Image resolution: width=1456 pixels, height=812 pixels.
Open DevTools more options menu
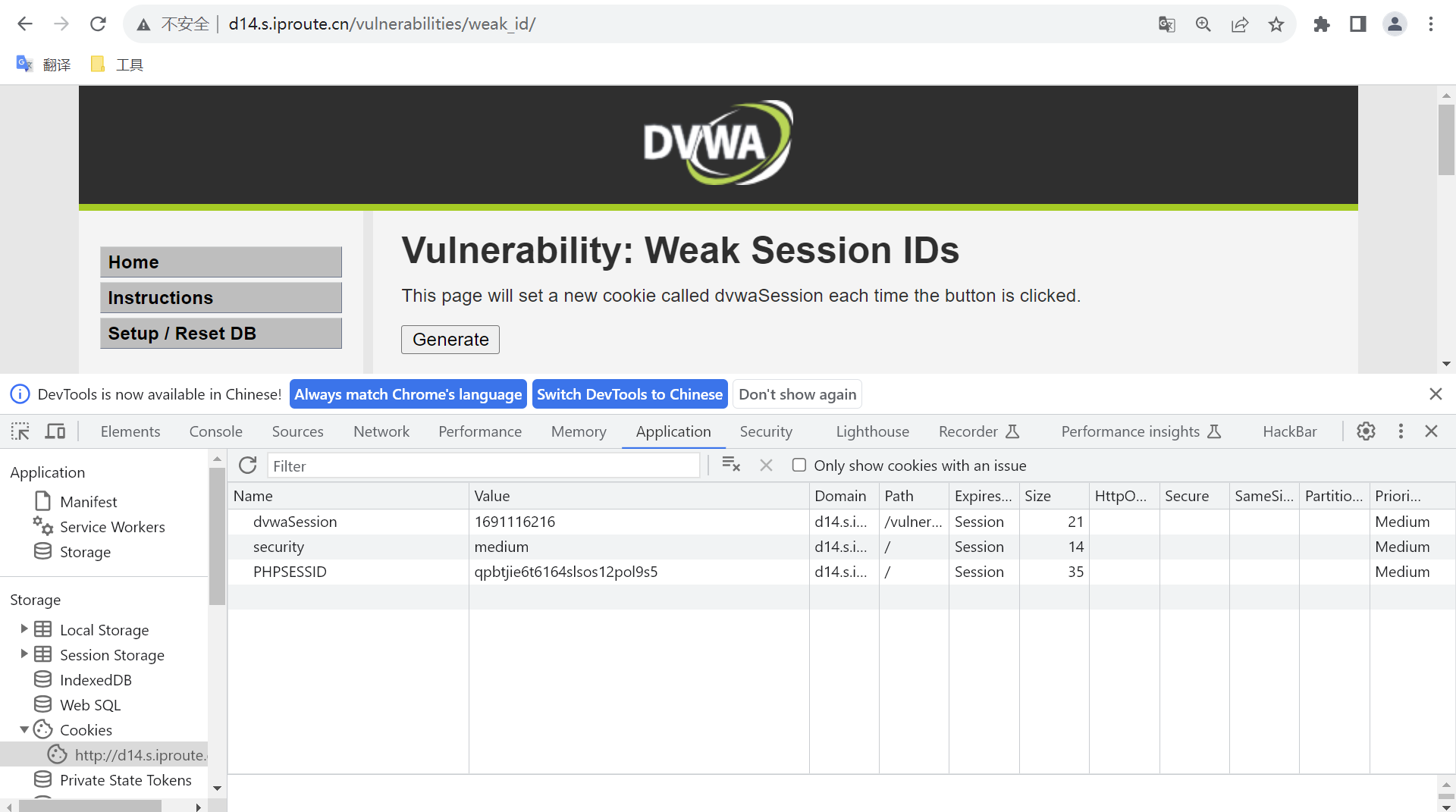point(1401,431)
